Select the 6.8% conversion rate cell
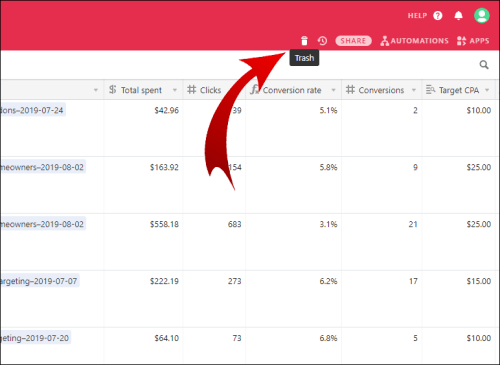Image resolution: width=500 pixels, height=365 pixels. click(293, 345)
